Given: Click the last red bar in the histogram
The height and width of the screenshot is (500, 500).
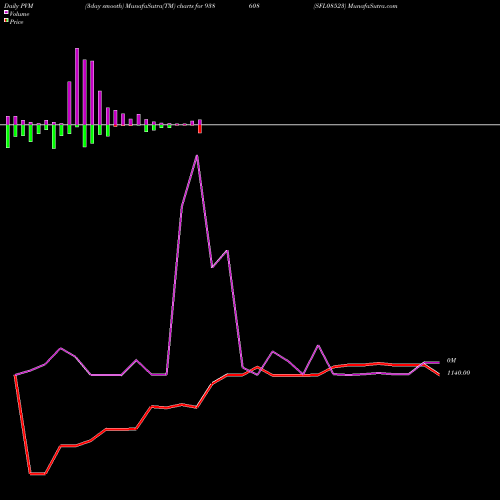Looking at the screenshot, I should point(200,129).
